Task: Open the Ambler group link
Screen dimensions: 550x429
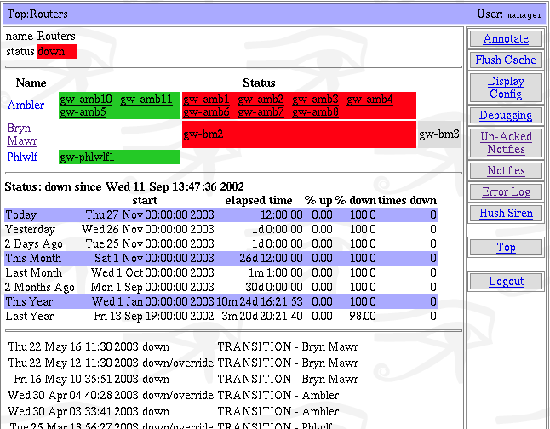Action: [x=26, y=105]
